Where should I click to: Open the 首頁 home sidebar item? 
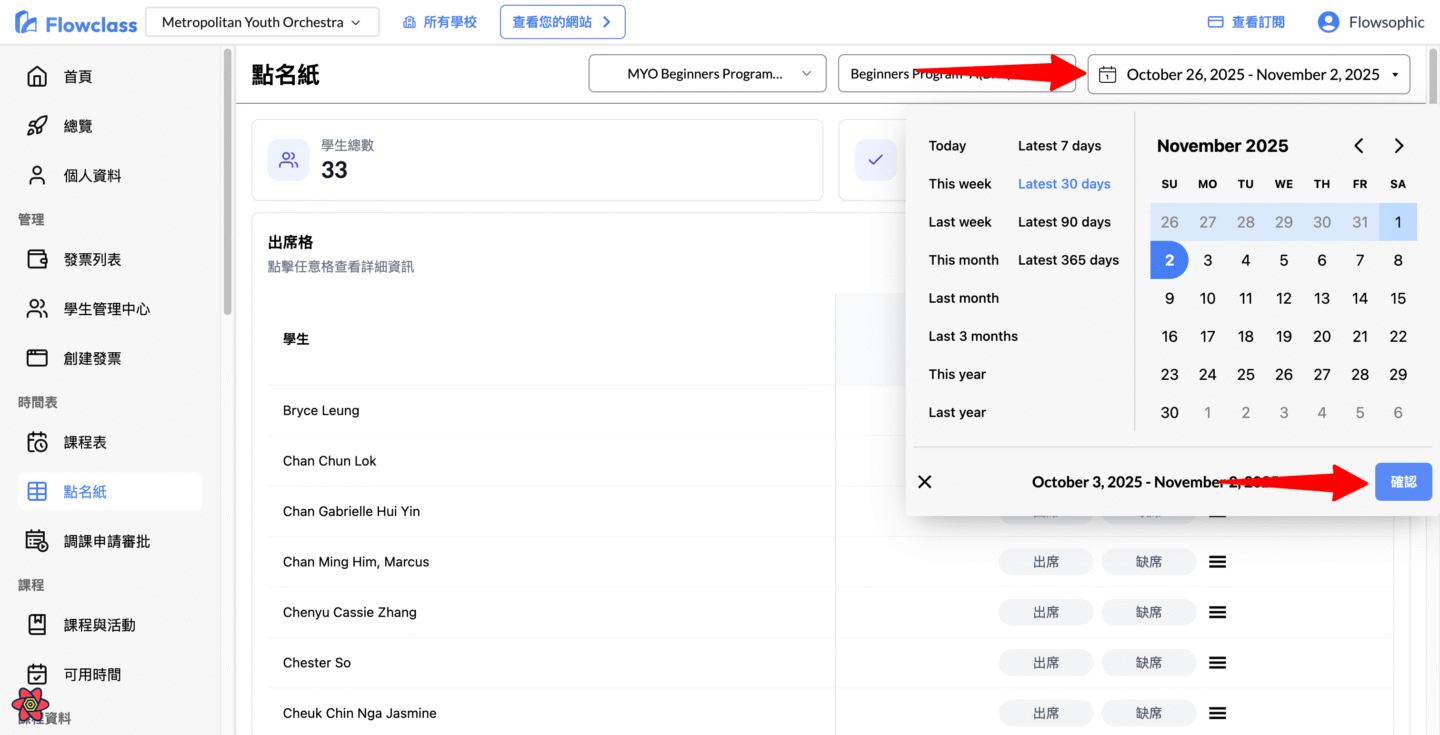click(x=78, y=77)
